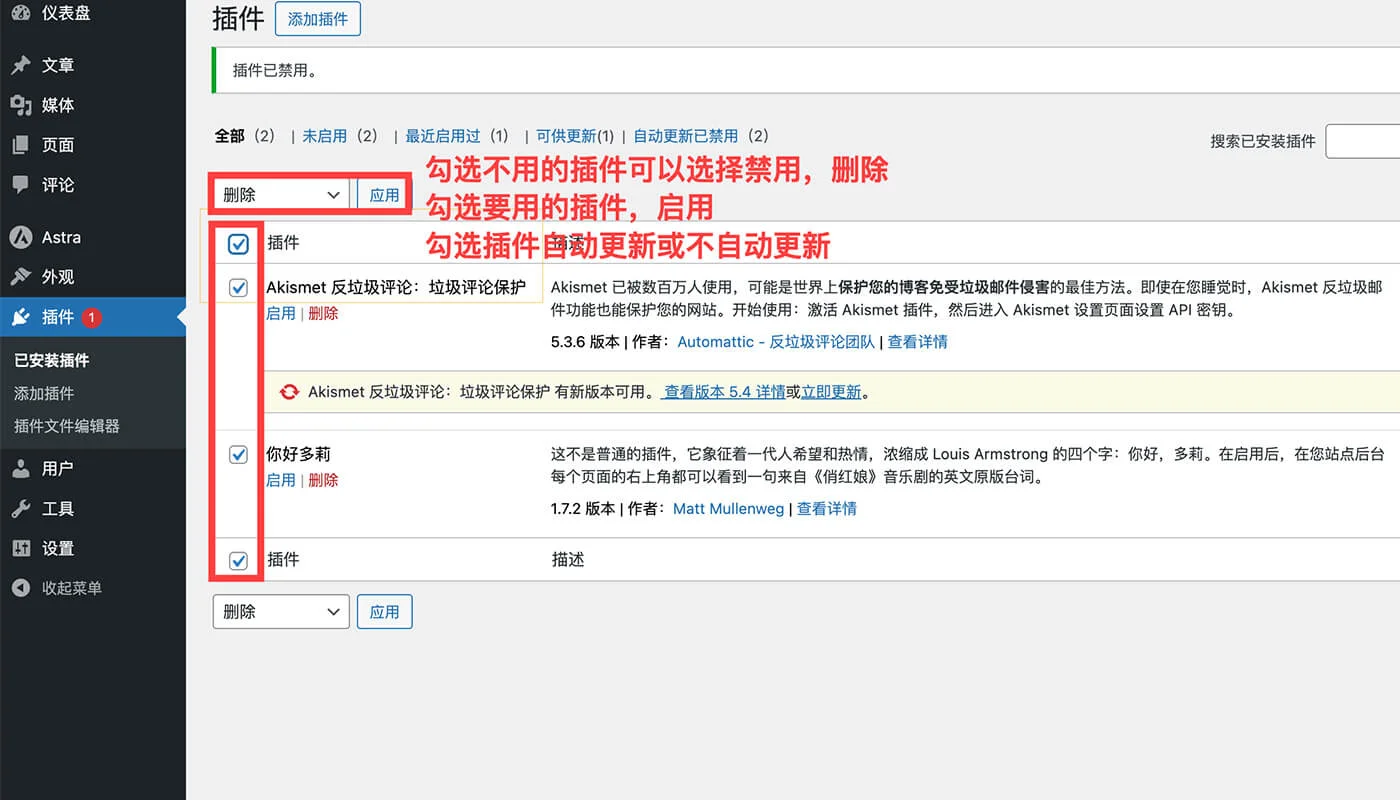Collapse the sidebar with 收起菜单
1400x800 pixels.
point(70,588)
